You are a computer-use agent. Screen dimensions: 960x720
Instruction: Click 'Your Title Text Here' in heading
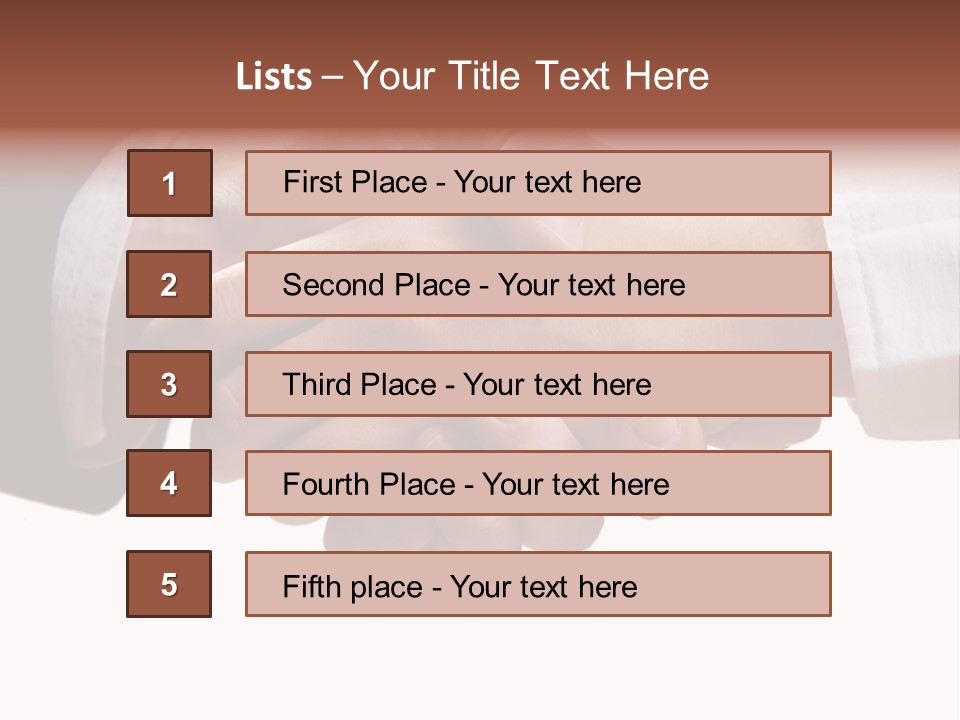[531, 76]
